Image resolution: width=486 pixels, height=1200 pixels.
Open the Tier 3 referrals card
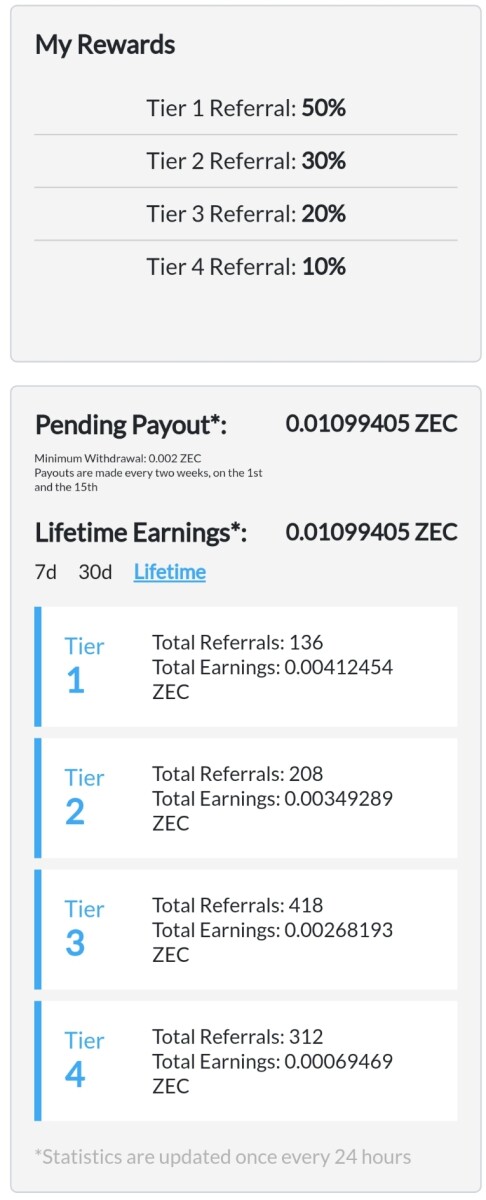pyautogui.click(x=246, y=929)
